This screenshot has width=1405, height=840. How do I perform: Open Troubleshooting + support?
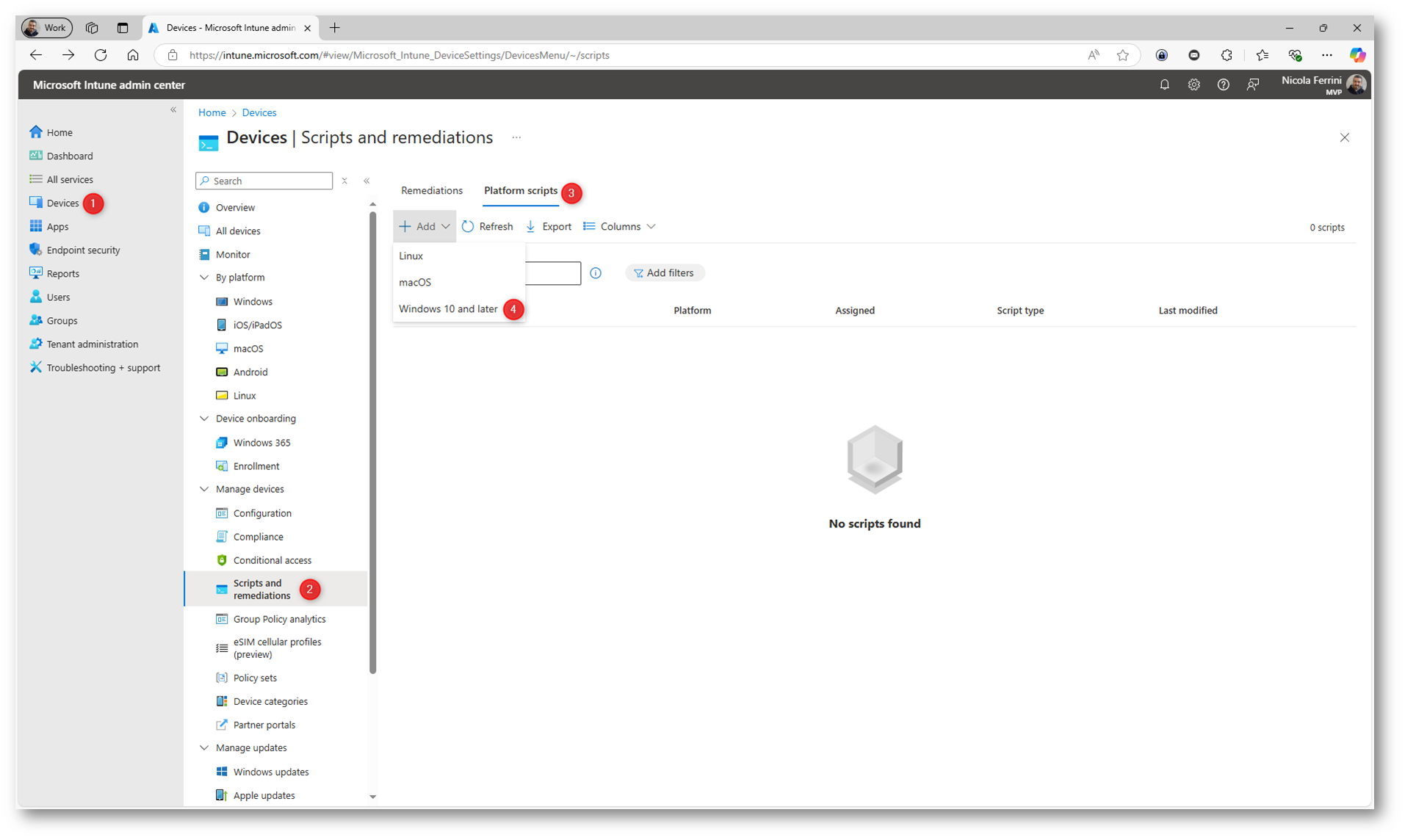click(x=95, y=368)
